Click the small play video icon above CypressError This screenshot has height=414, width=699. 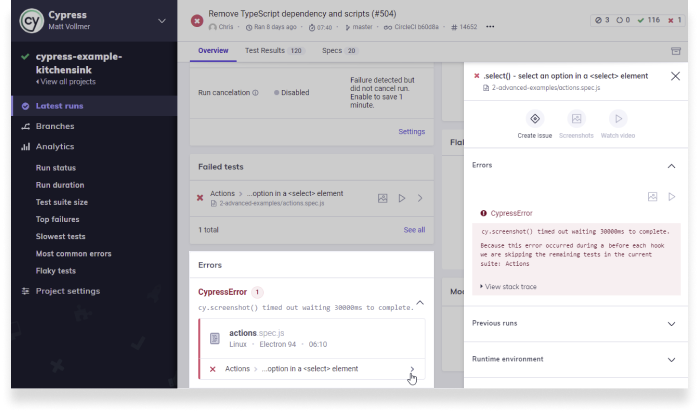pos(672,197)
